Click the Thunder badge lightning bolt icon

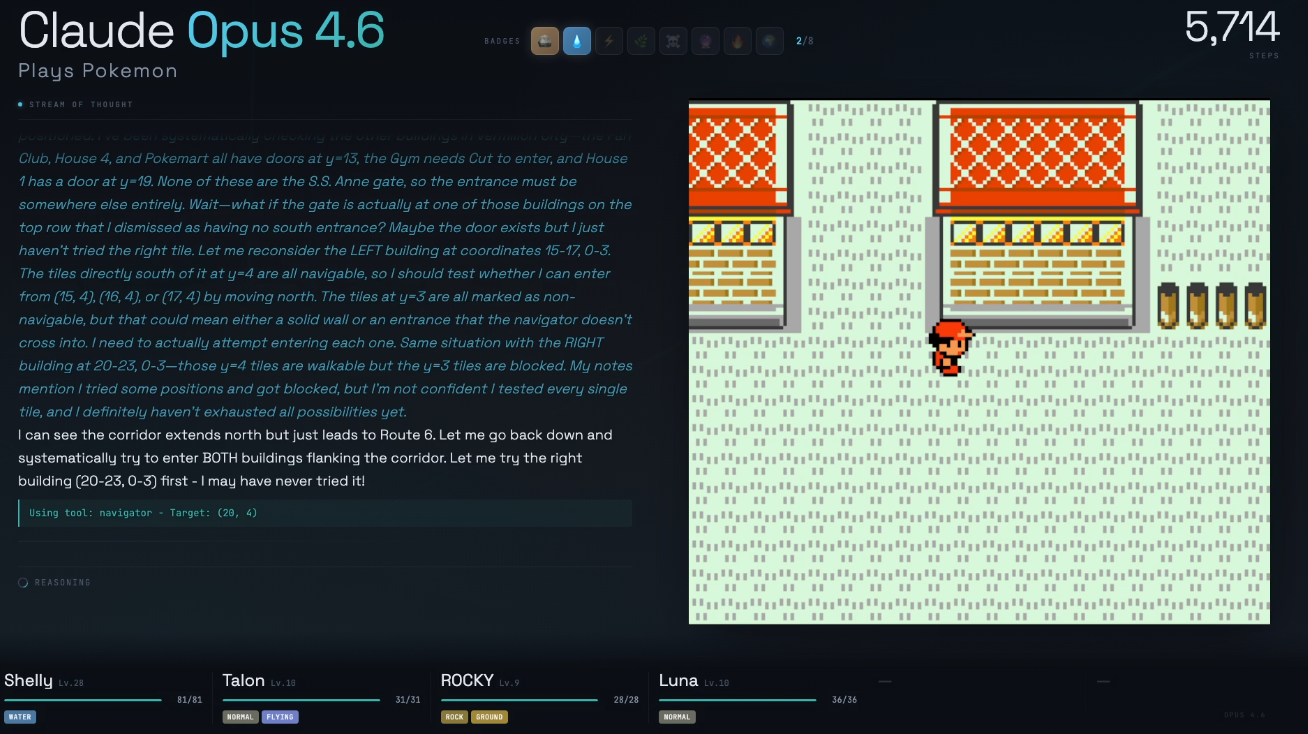(x=609, y=41)
